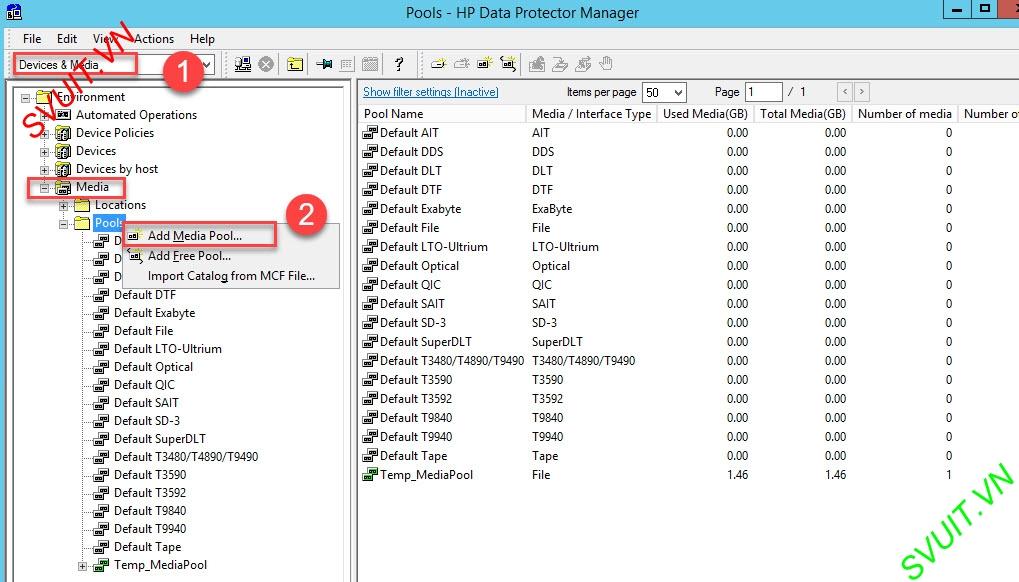Click the Devices by host tree icon
The image size is (1019, 582).
click(x=63, y=170)
